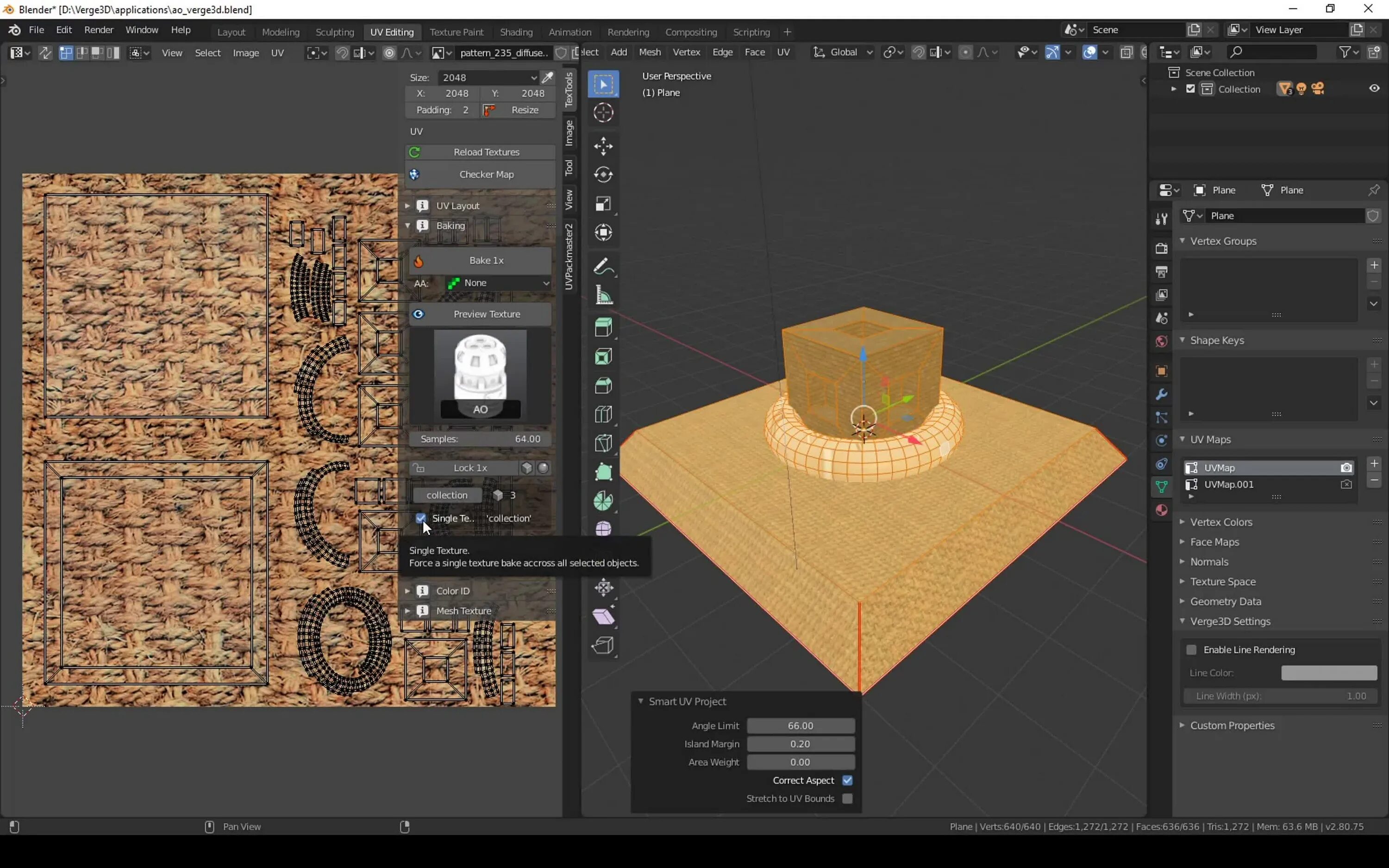The image size is (1389, 868).
Task: Switch to the Texture Paint workspace tab
Action: tap(457, 32)
